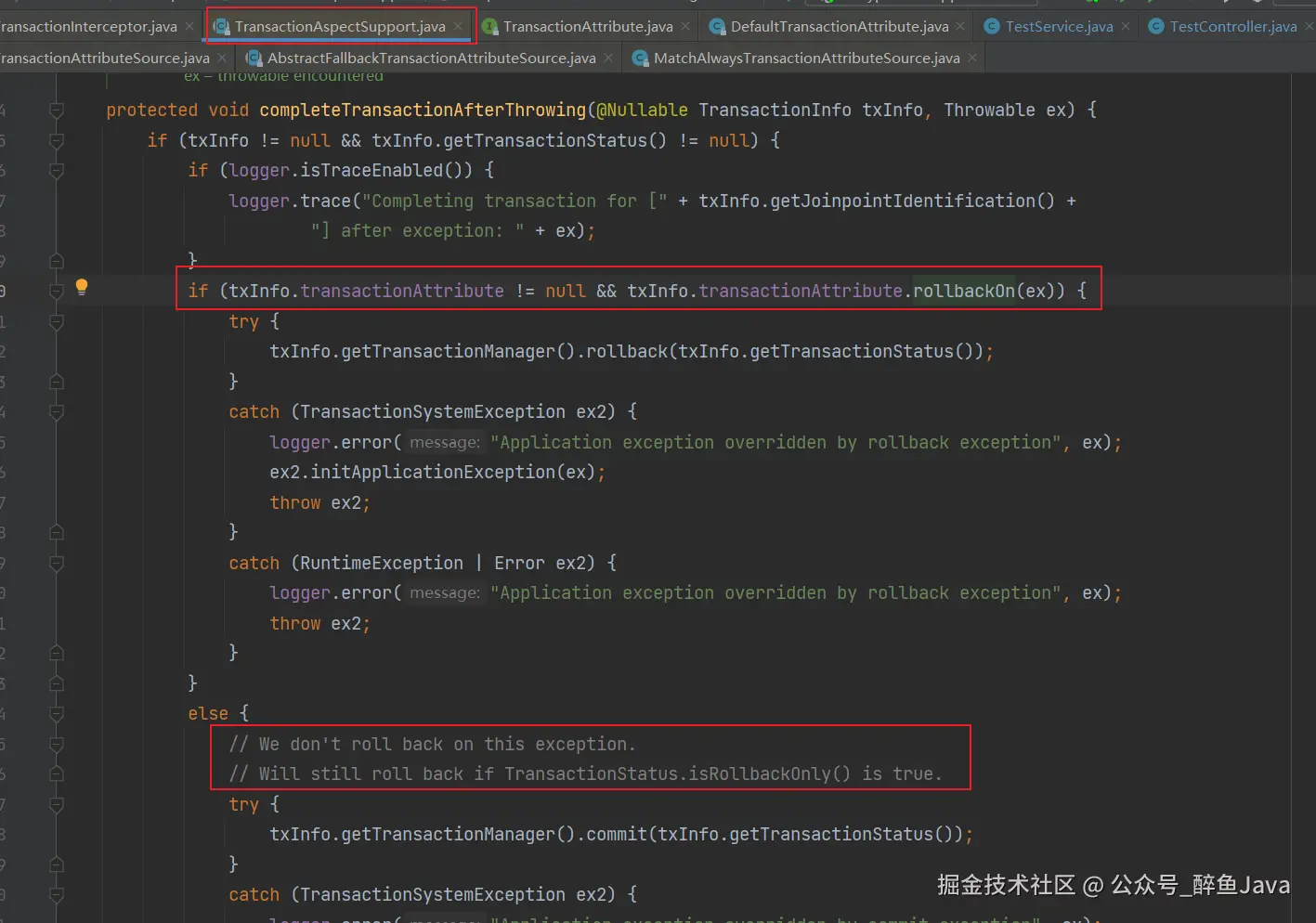Image resolution: width=1316 pixels, height=923 pixels.
Task: Close the AbstractFallbackTransactionAttributeSource.java tab
Action: click(608, 58)
